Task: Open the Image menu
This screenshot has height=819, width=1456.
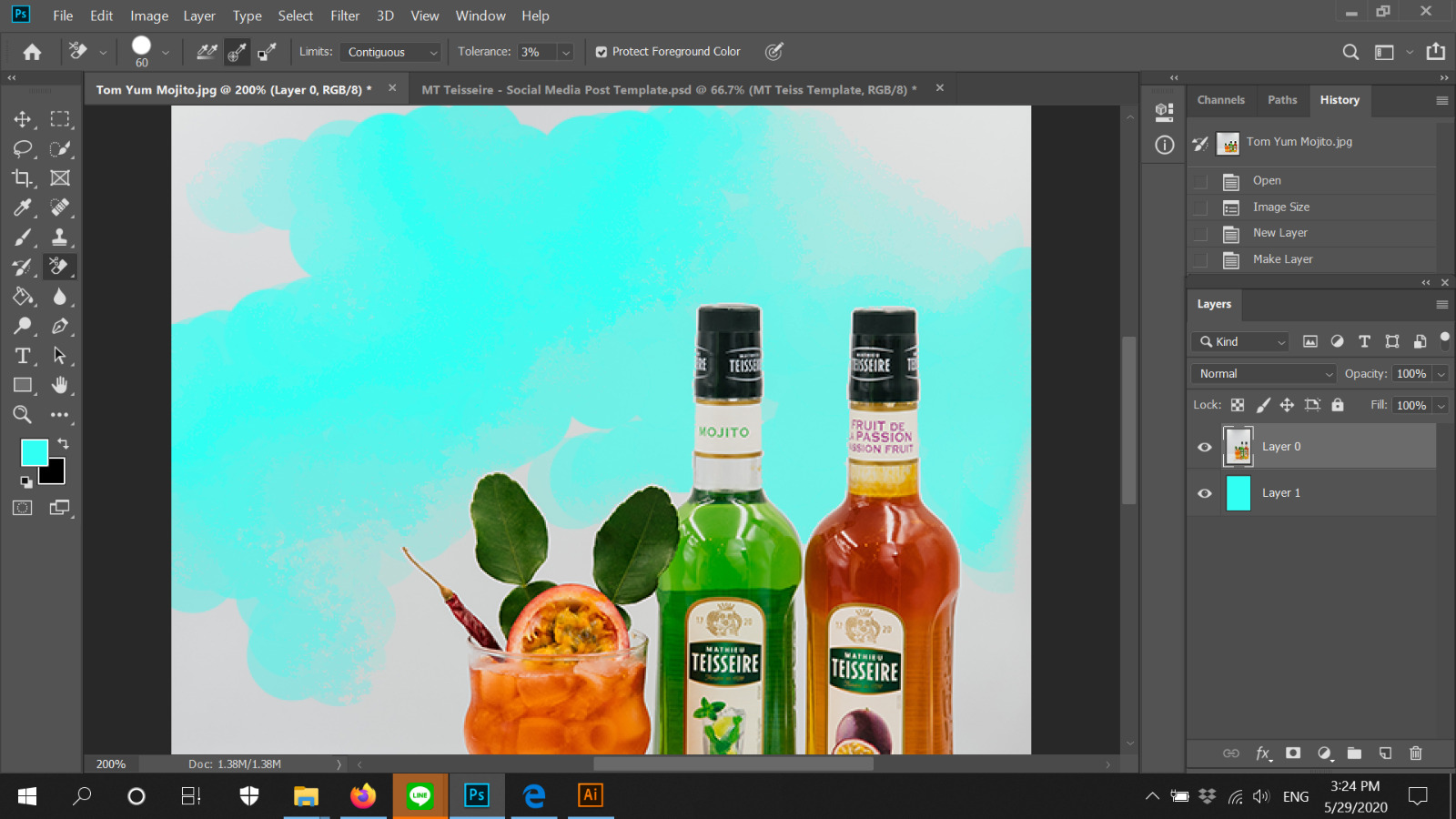Action: 149,15
